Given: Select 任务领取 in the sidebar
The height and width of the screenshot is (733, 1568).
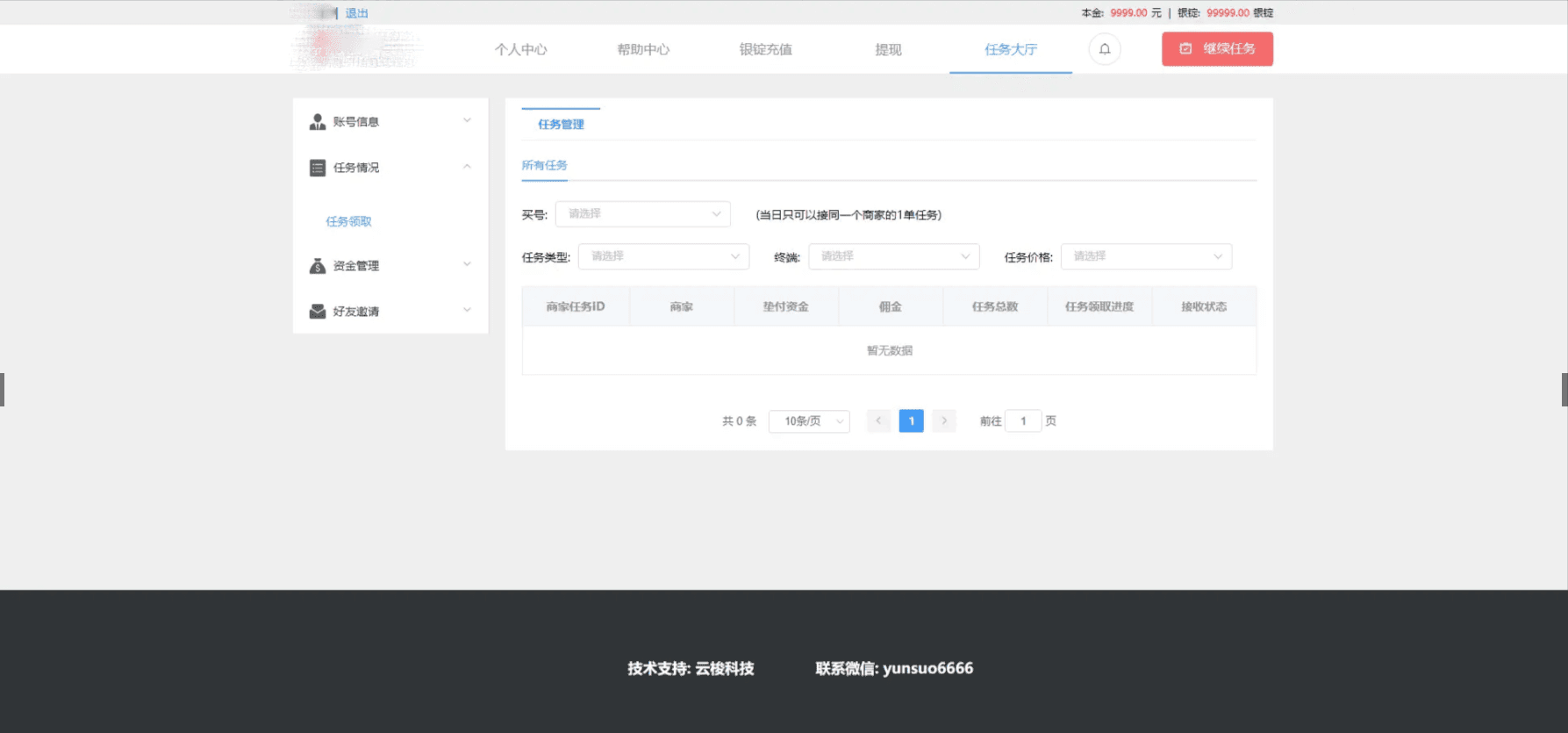Looking at the screenshot, I should click(348, 221).
